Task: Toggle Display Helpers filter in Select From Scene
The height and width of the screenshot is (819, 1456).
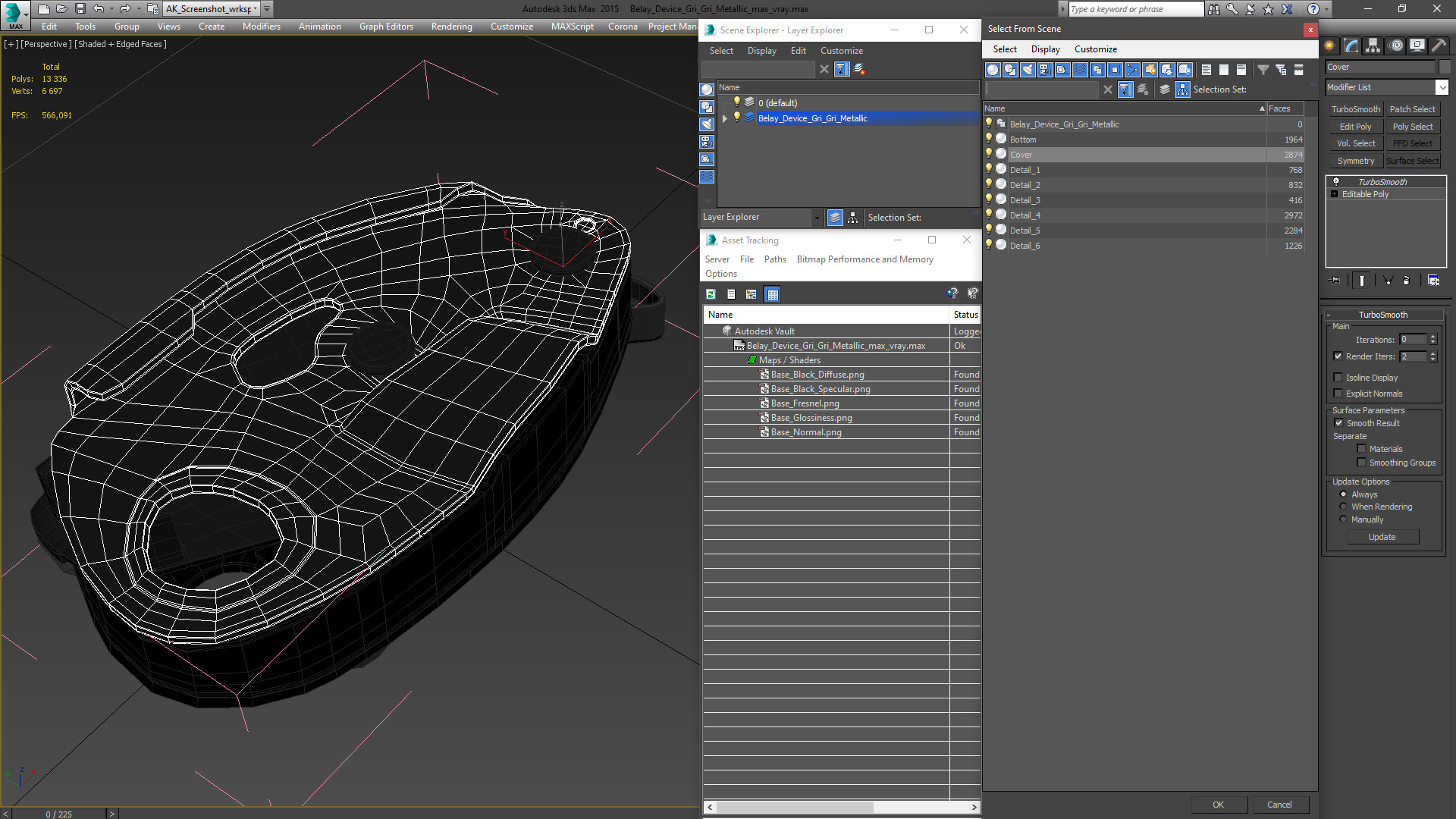Action: (x=1062, y=70)
